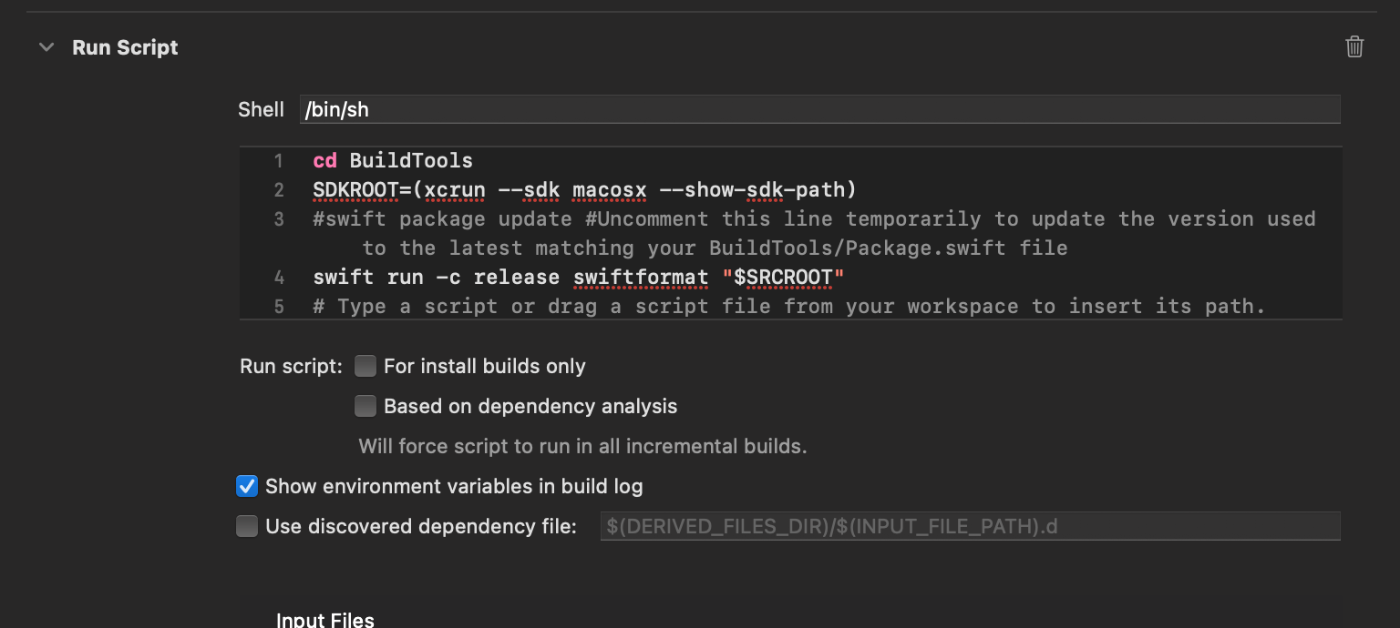Enable the "For install builds only" checkbox

(x=365, y=366)
